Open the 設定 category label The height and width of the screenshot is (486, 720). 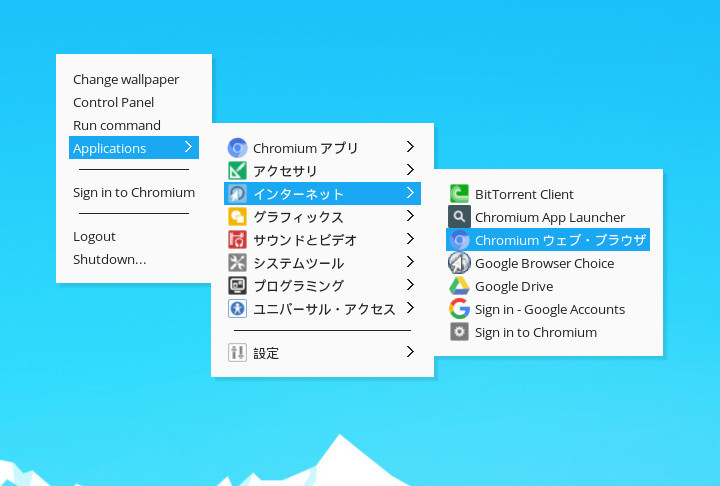pos(266,353)
